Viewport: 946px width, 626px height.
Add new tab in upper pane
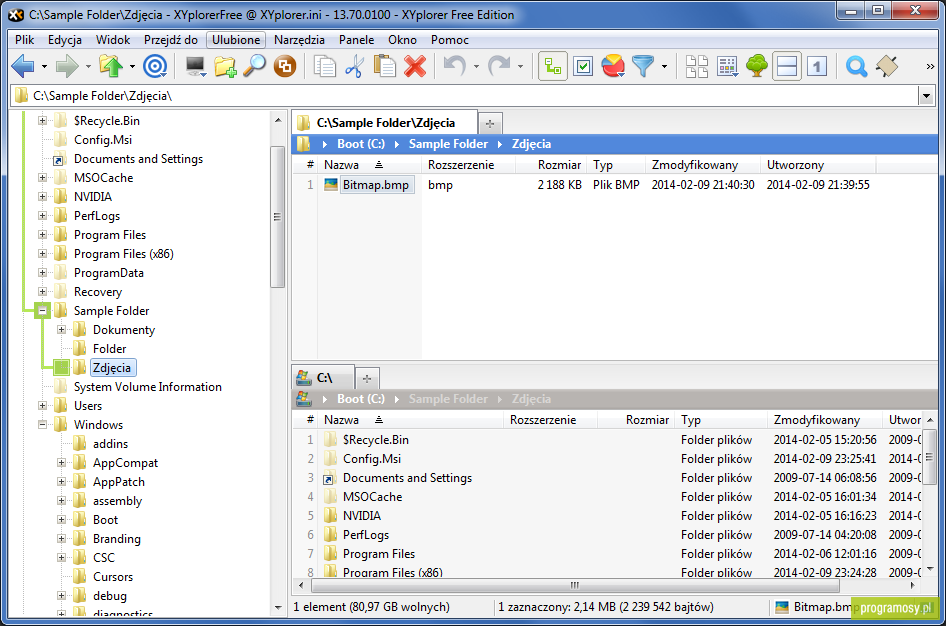(x=490, y=124)
